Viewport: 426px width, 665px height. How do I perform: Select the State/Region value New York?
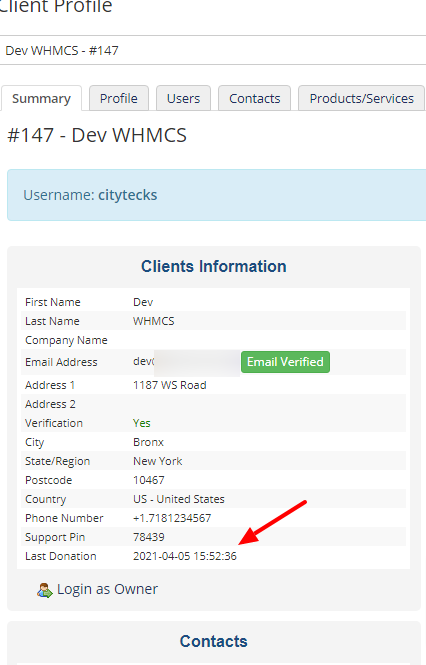click(x=157, y=461)
